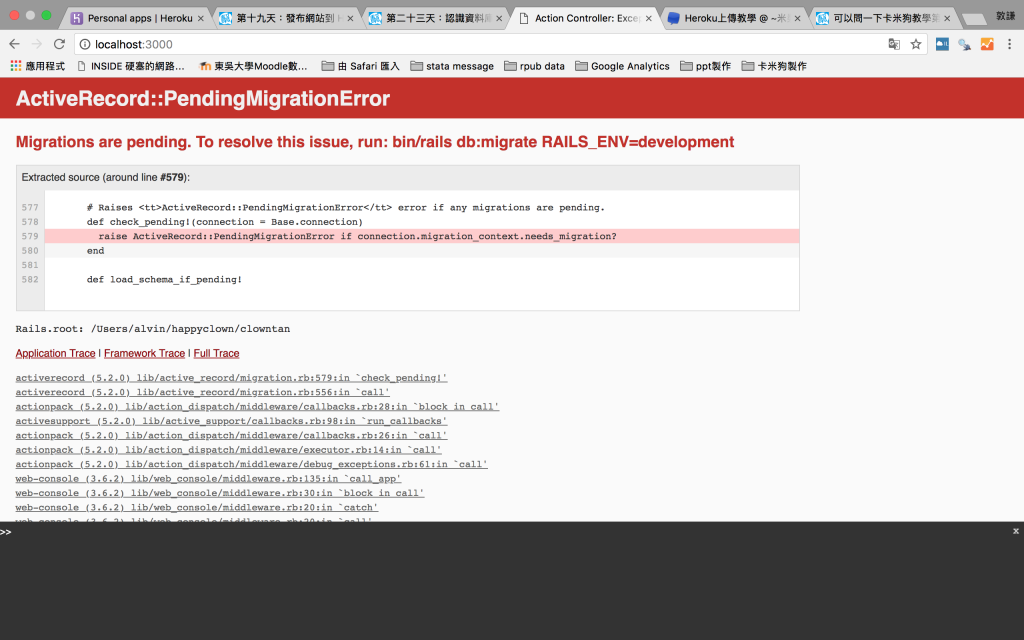This screenshot has height=640, width=1024.
Task: Open INSIDE 硬塞的網路 bookmark
Action: [131, 66]
